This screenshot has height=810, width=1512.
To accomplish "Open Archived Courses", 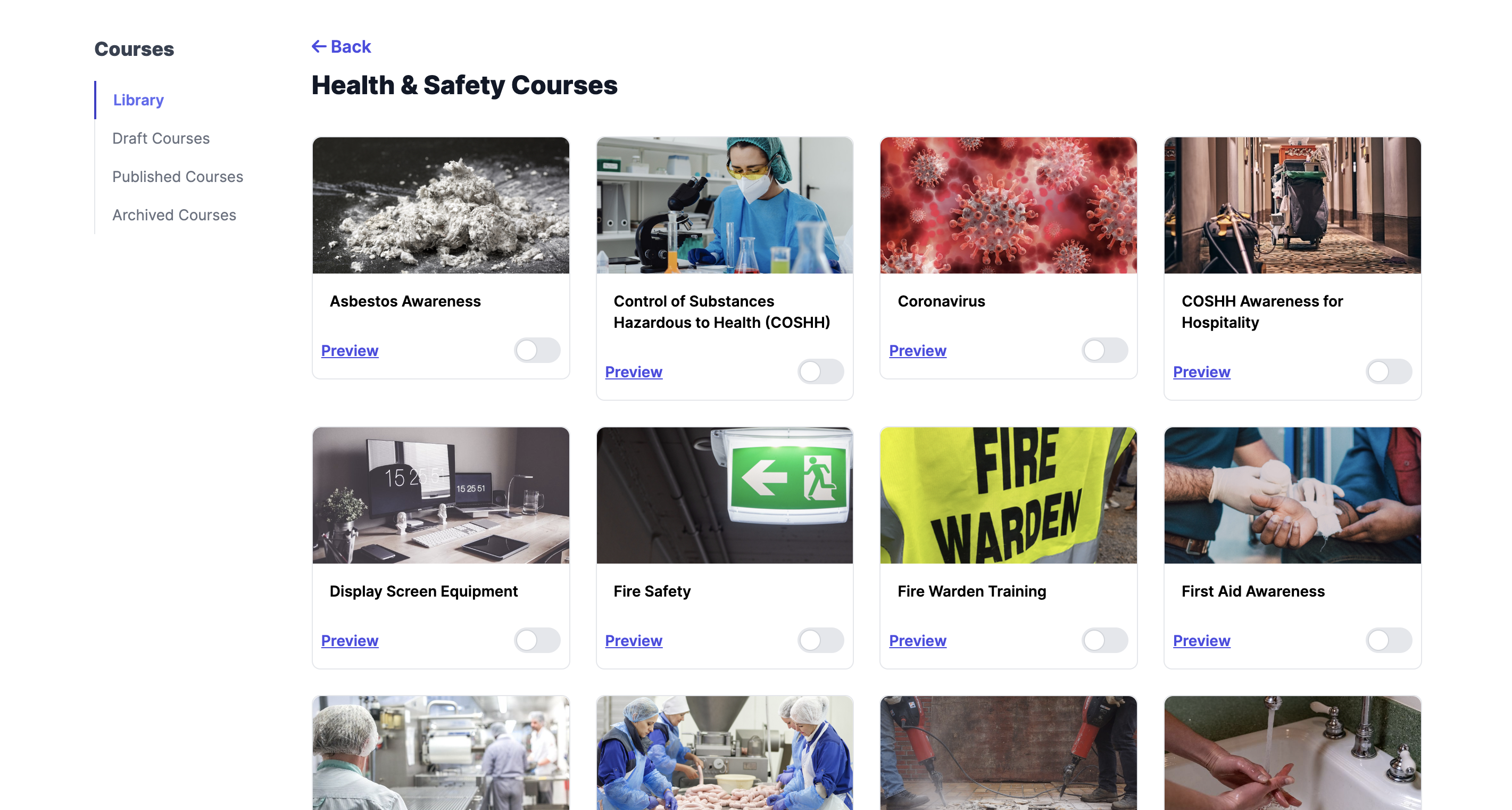I will [174, 215].
